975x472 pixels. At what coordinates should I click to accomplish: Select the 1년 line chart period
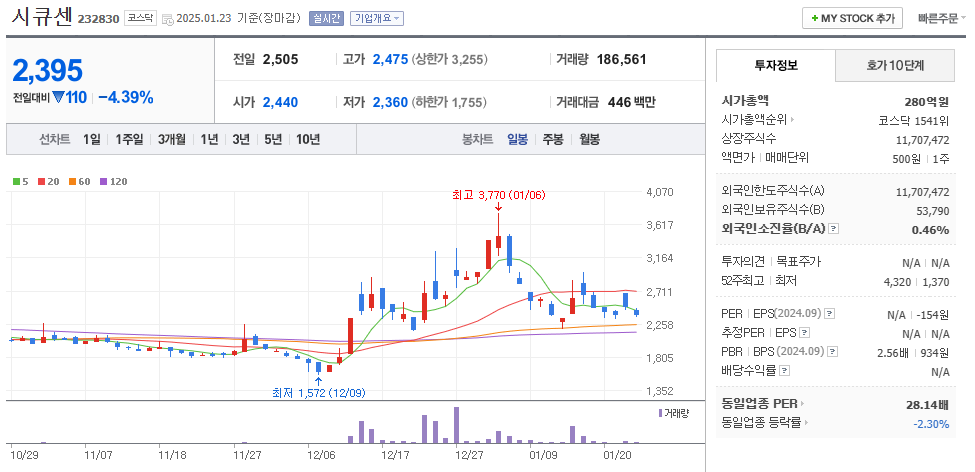(x=209, y=139)
